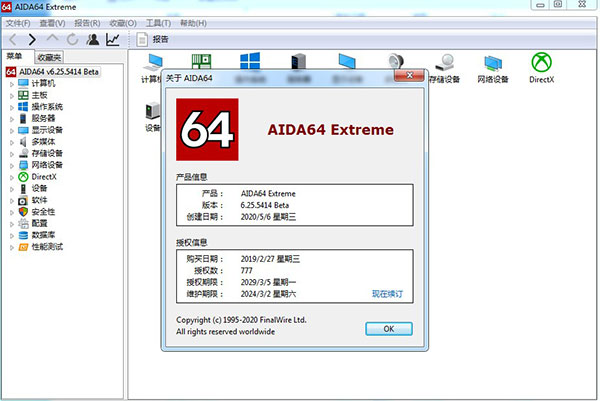
Task: Click the 现在续订 renew link
Action: (387, 293)
